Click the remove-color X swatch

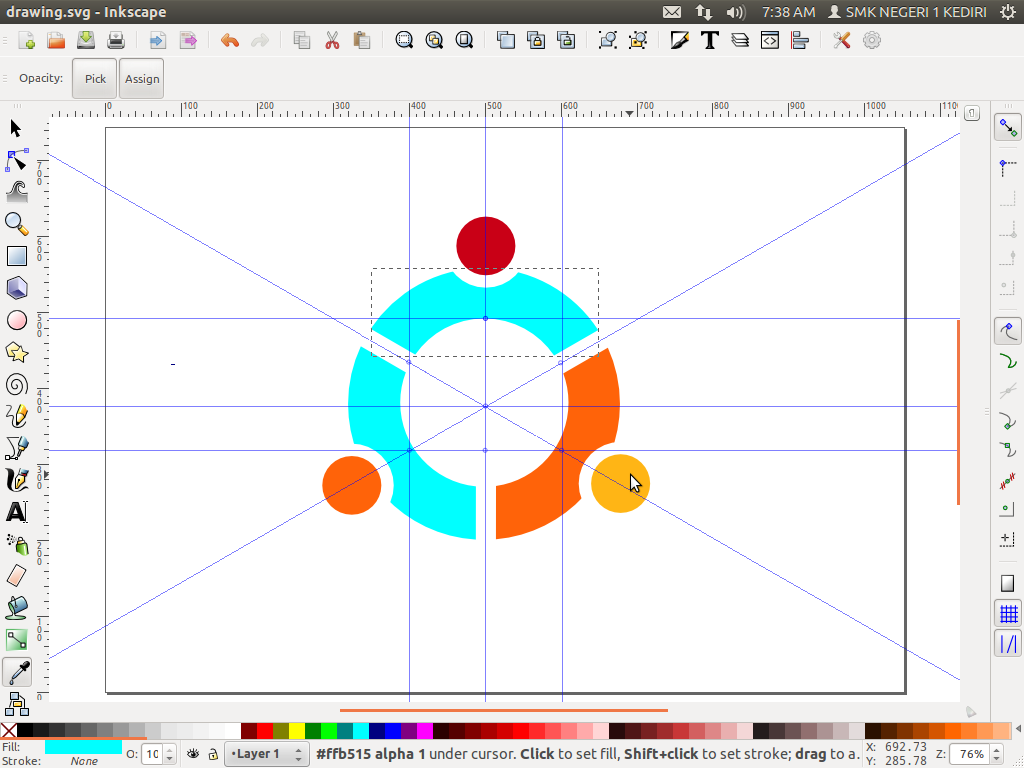(x=8, y=730)
